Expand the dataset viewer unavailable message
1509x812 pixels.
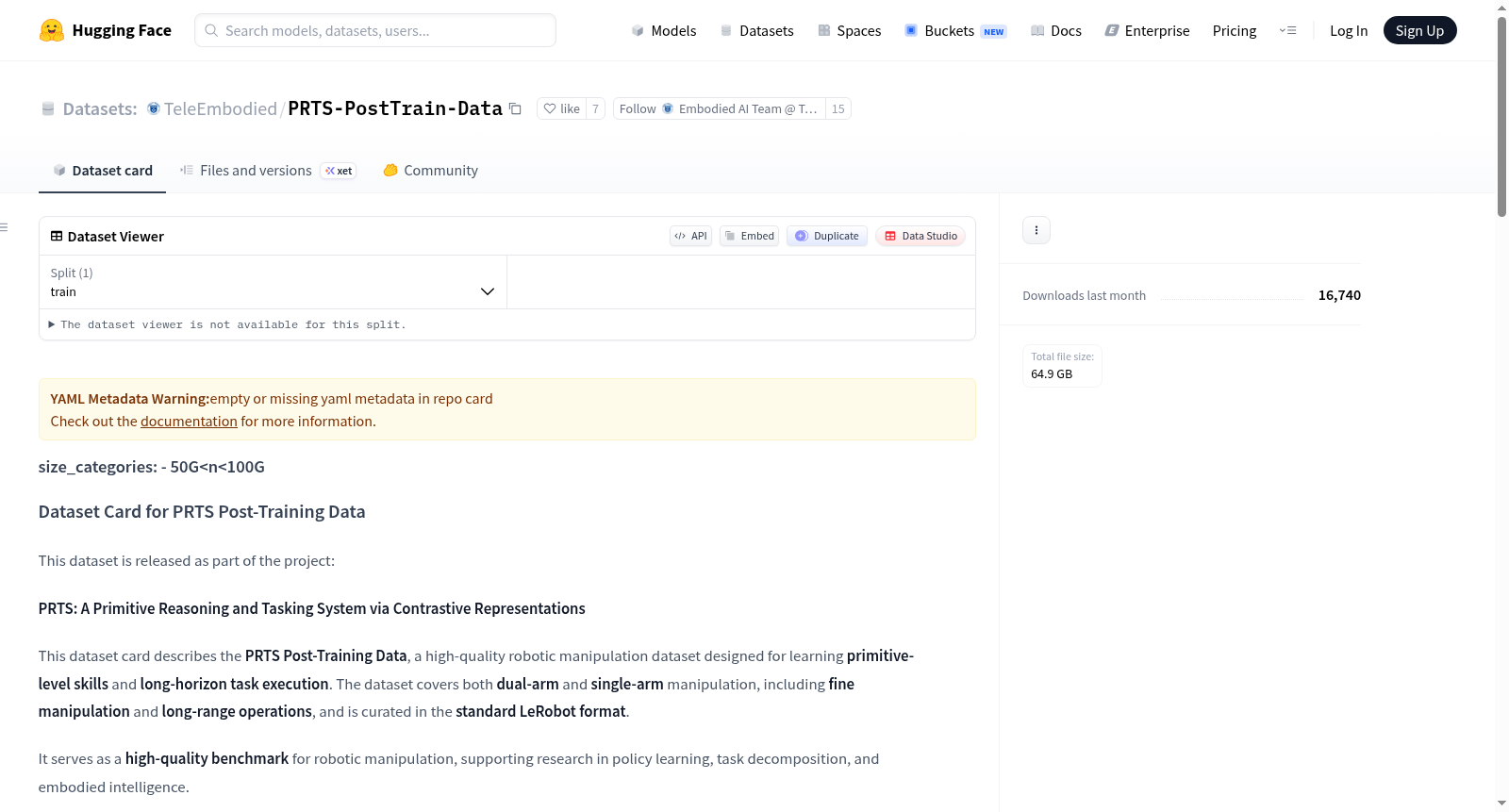[x=227, y=324]
